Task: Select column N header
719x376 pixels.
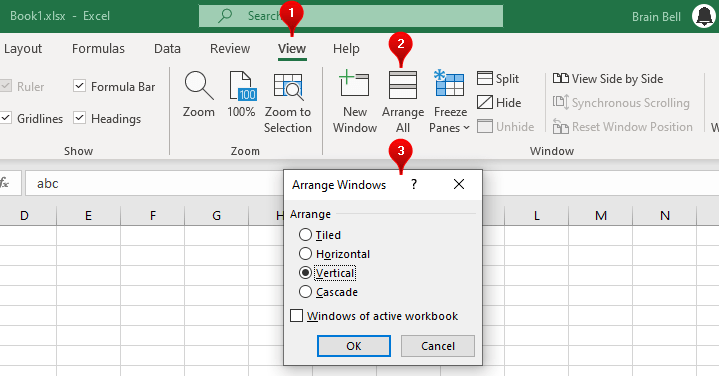Action: point(664,216)
